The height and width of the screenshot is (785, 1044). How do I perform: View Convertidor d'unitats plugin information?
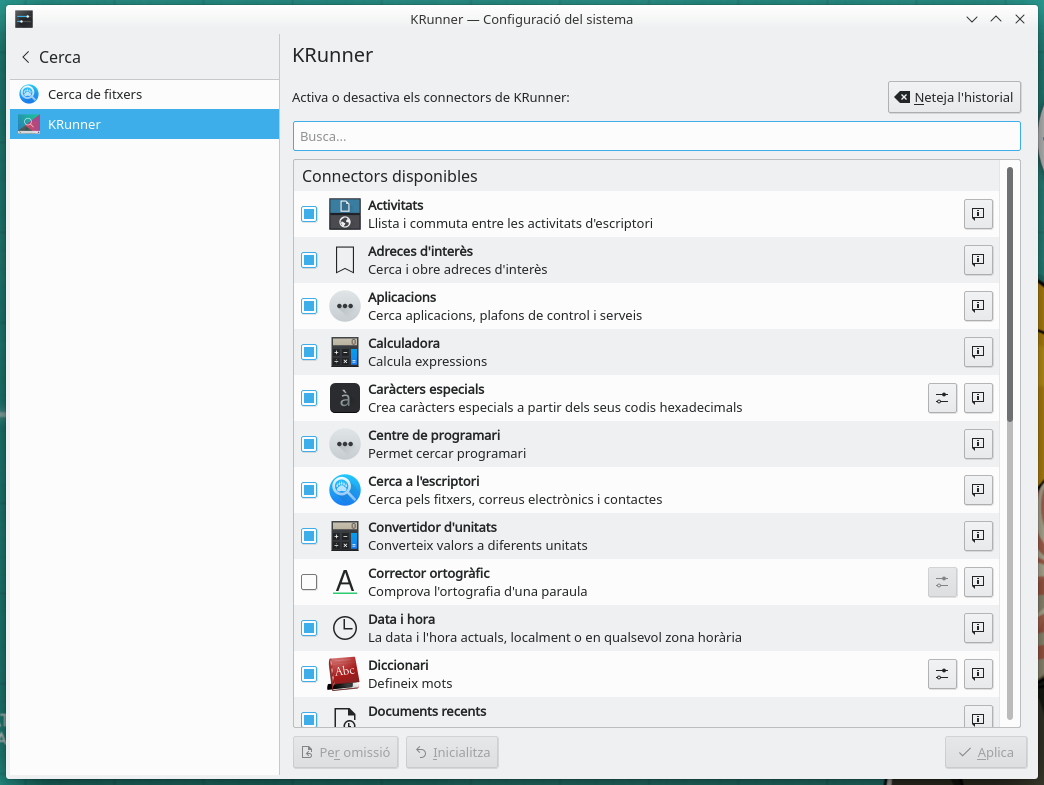[x=978, y=536]
